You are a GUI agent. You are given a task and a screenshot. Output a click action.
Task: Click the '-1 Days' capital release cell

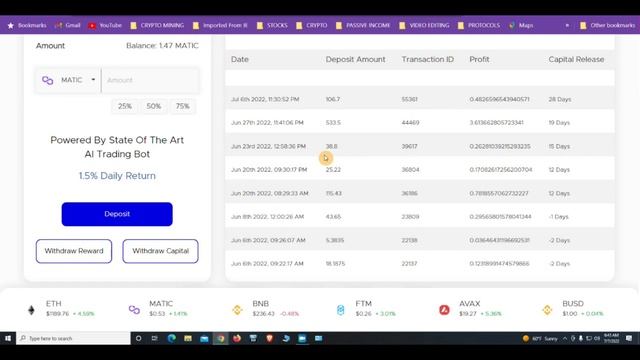click(558, 216)
